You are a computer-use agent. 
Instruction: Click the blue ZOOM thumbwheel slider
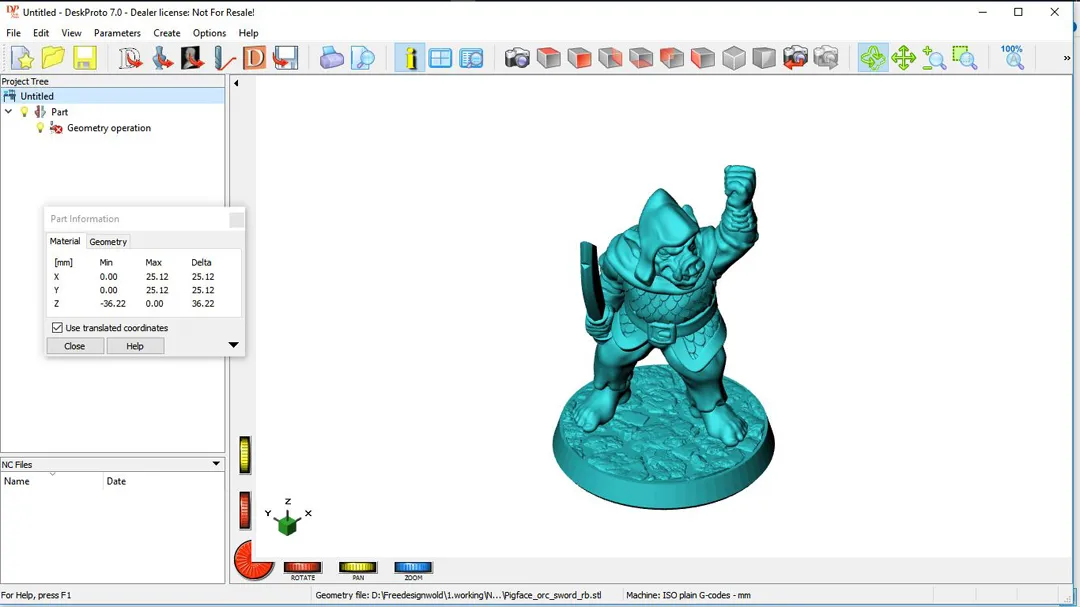click(413, 568)
